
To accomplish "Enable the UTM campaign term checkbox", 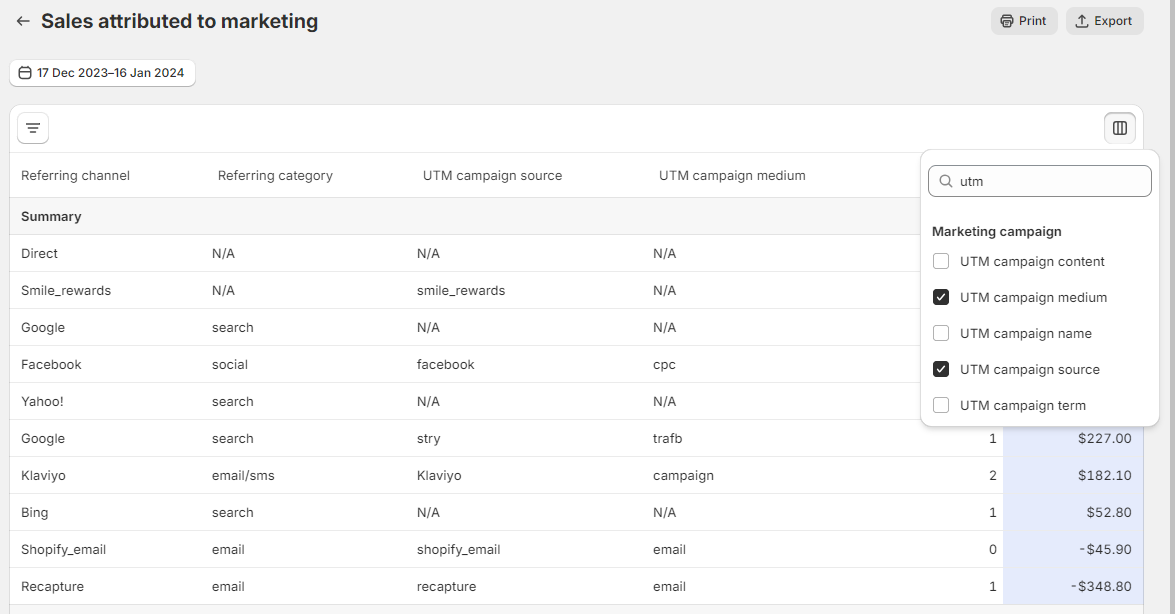I will point(941,405).
